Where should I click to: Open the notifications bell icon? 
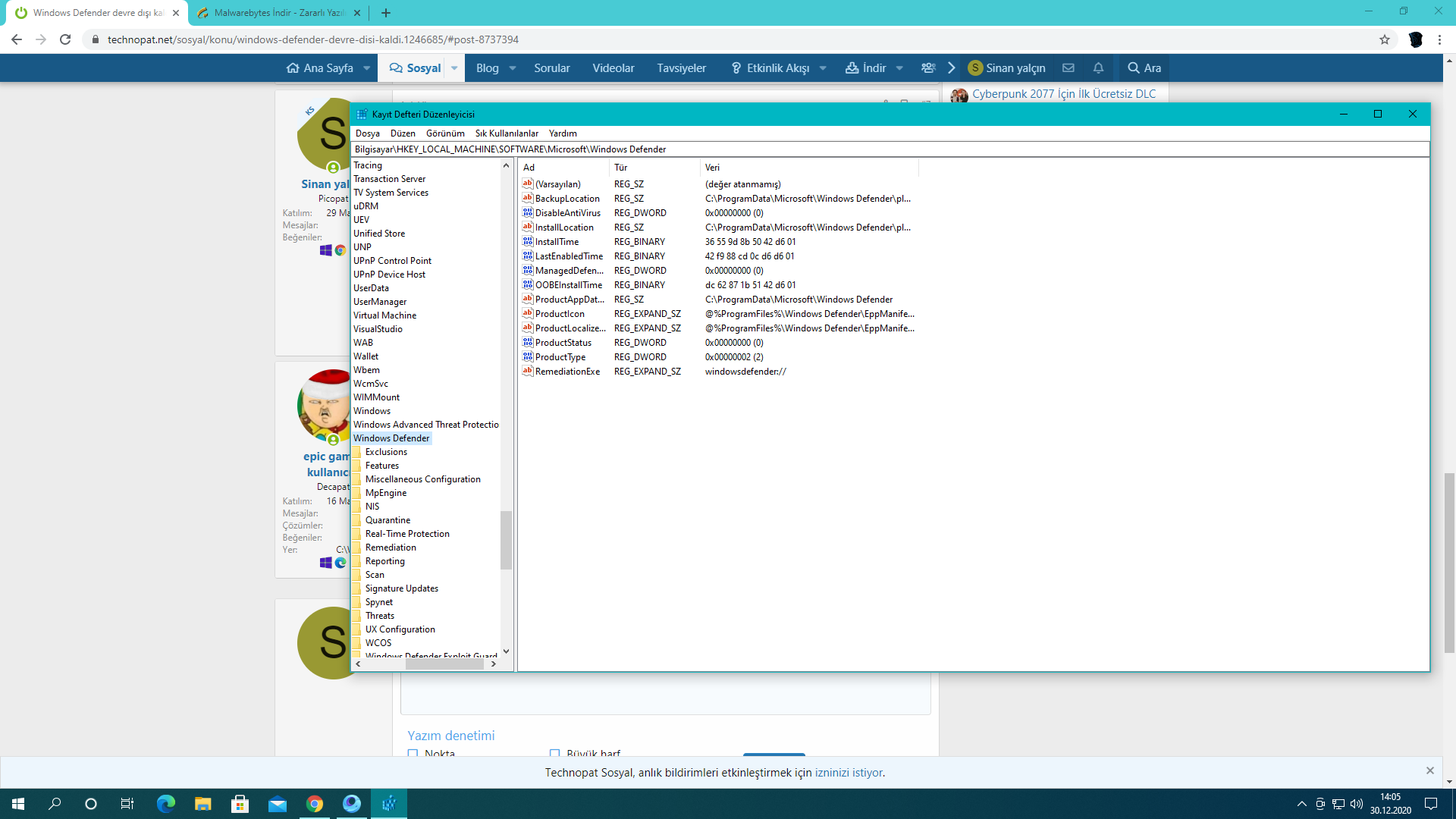1098,68
